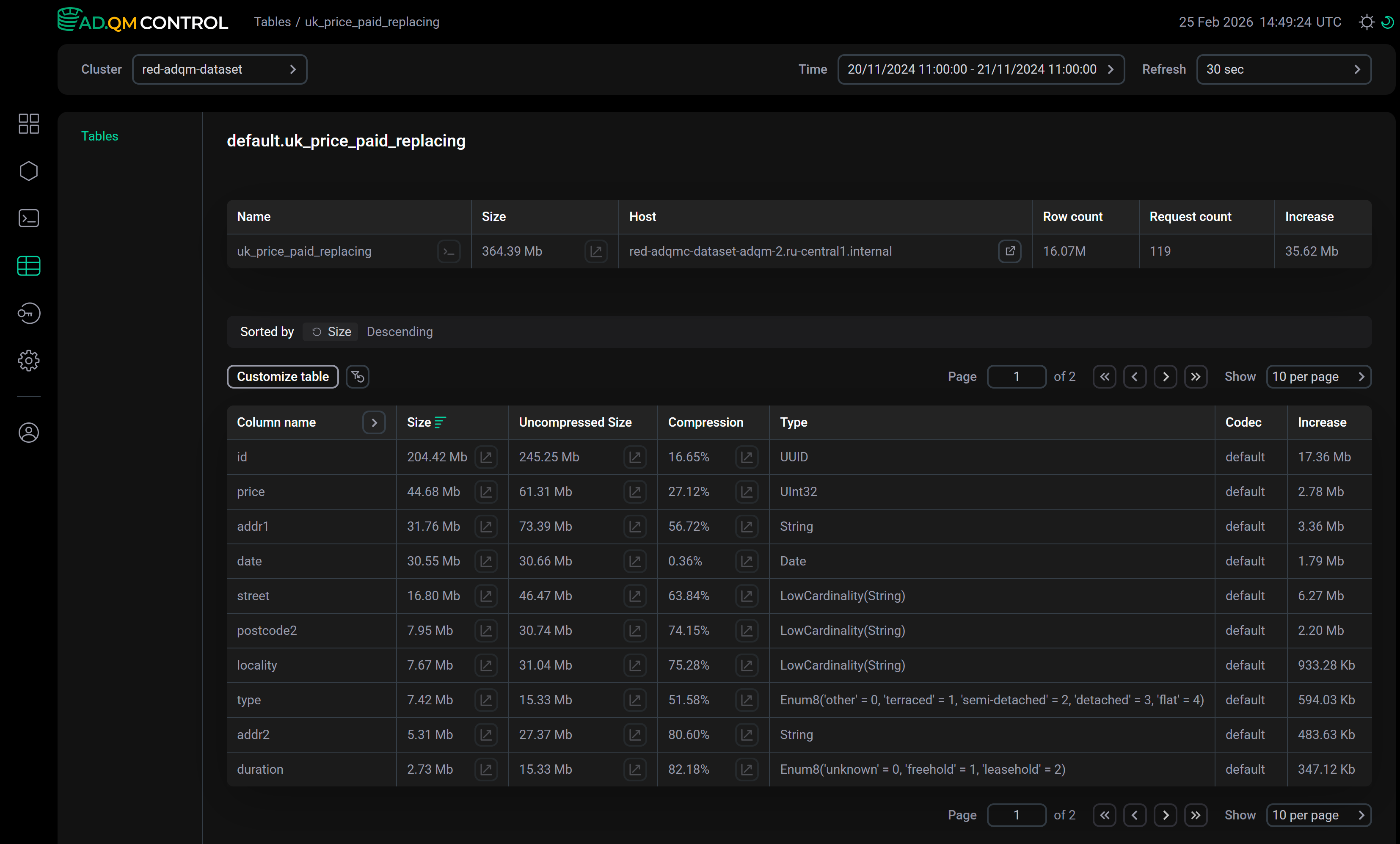Toggle Size column sort order
The height and width of the screenshot is (844, 1400).
(x=440, y=422)
